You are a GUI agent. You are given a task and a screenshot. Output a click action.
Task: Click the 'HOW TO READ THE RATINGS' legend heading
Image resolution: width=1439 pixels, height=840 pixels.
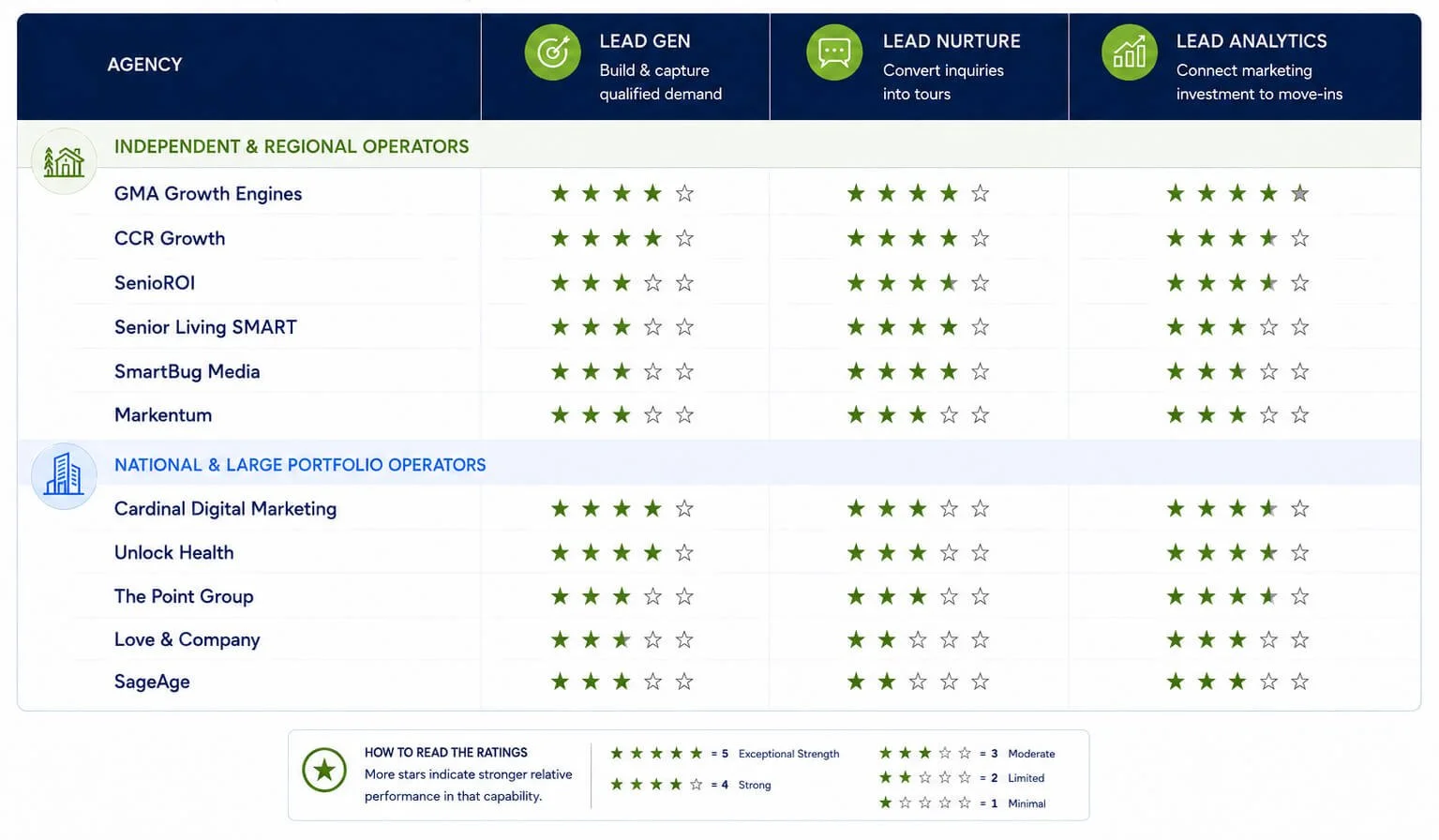(x=446, y=753)
